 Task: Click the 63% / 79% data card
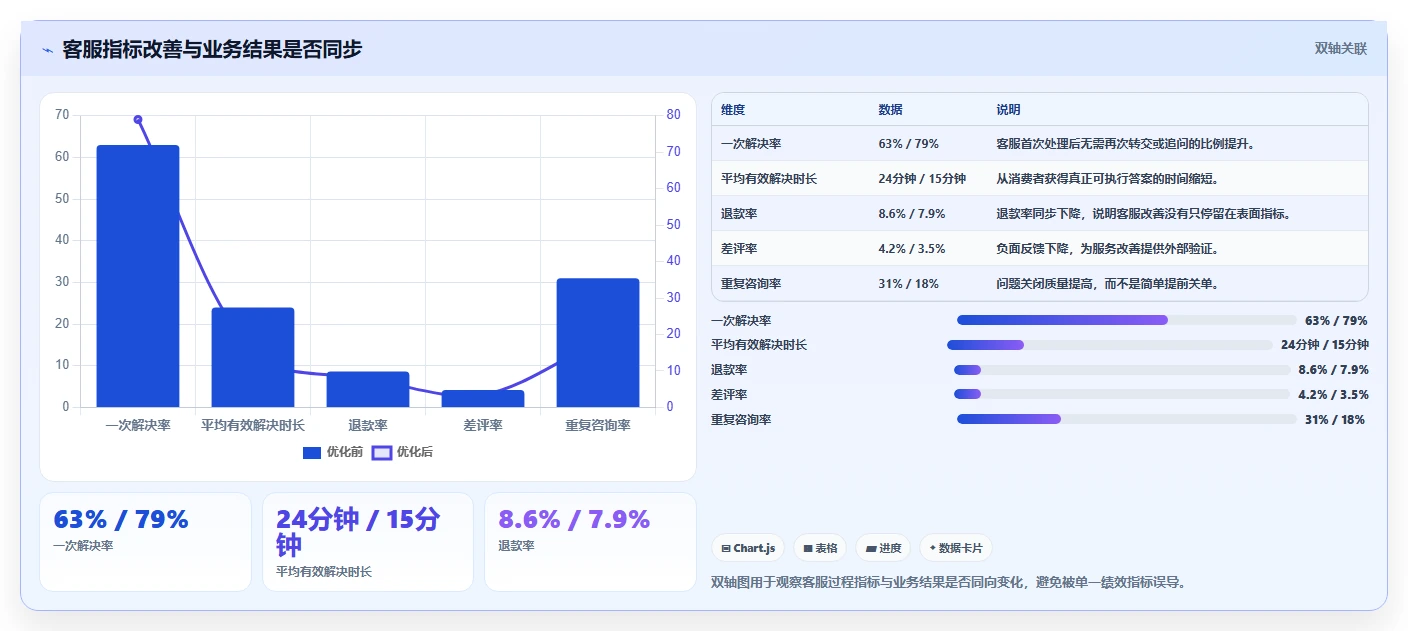pyautogui.click(x=145, y=542)
